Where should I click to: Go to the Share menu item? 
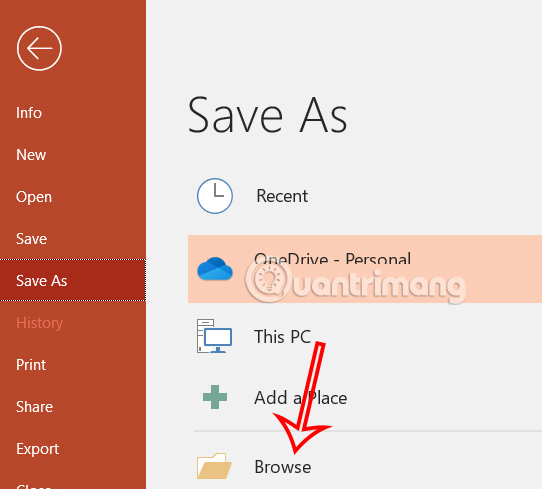point(34,407)
